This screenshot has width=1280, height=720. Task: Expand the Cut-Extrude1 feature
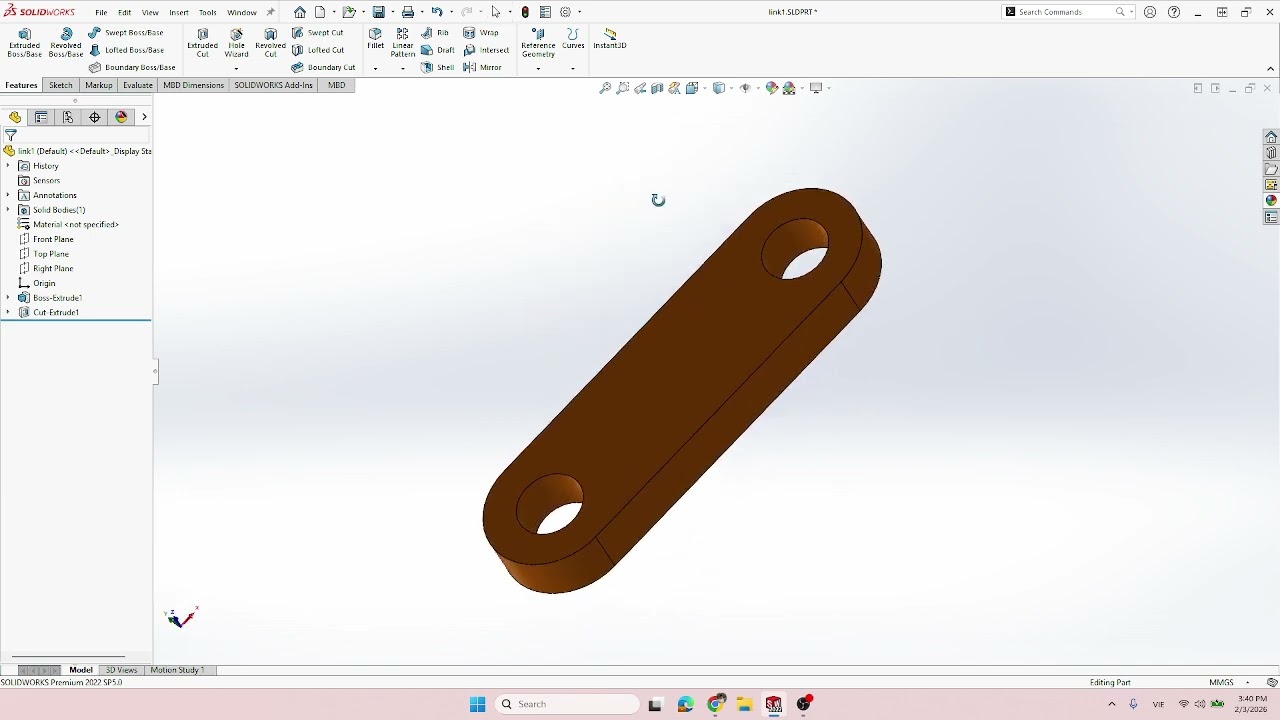8,312
